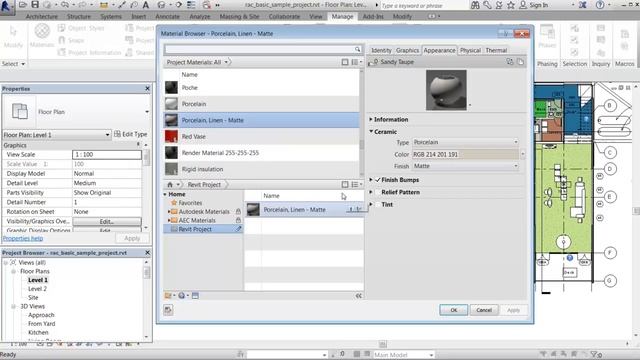Click the search magnifier icon in Material Browser
This screenshot has height=360, width=640.
click(358, 49)
